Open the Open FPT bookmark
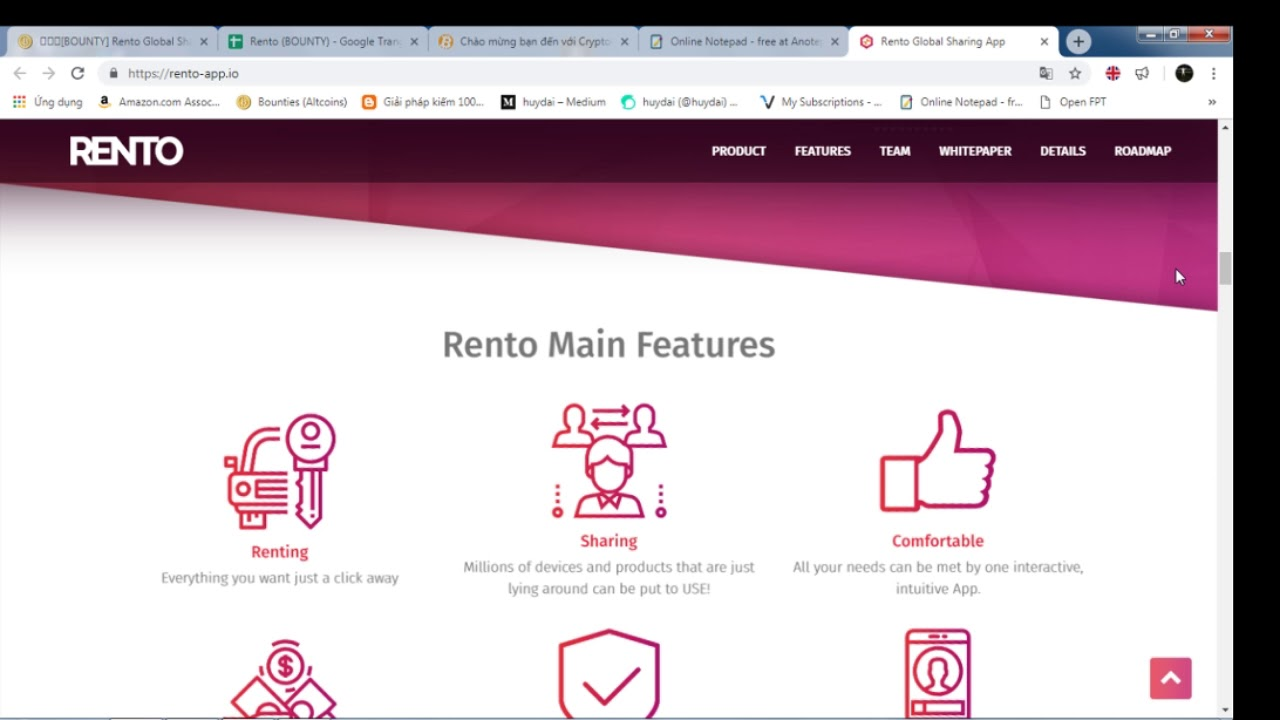The width and height of the screenshot is (1280, 720). tap(1073, 102)
